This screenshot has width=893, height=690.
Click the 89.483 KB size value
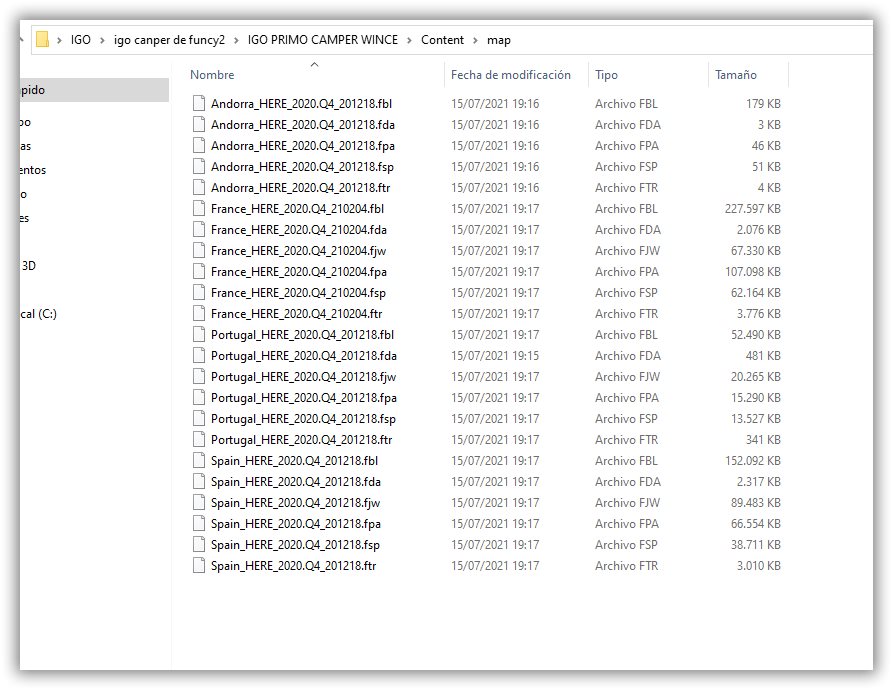(756, 503)
